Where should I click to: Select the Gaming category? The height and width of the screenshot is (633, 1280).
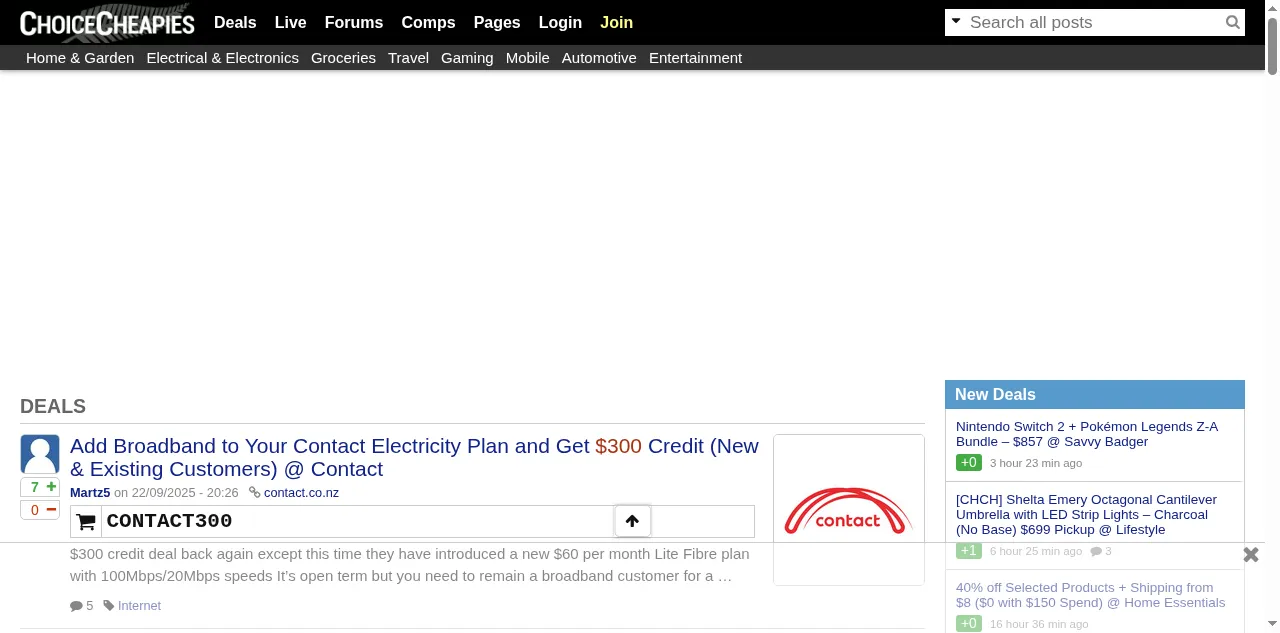pyautogui.click(x=467, y=58)
